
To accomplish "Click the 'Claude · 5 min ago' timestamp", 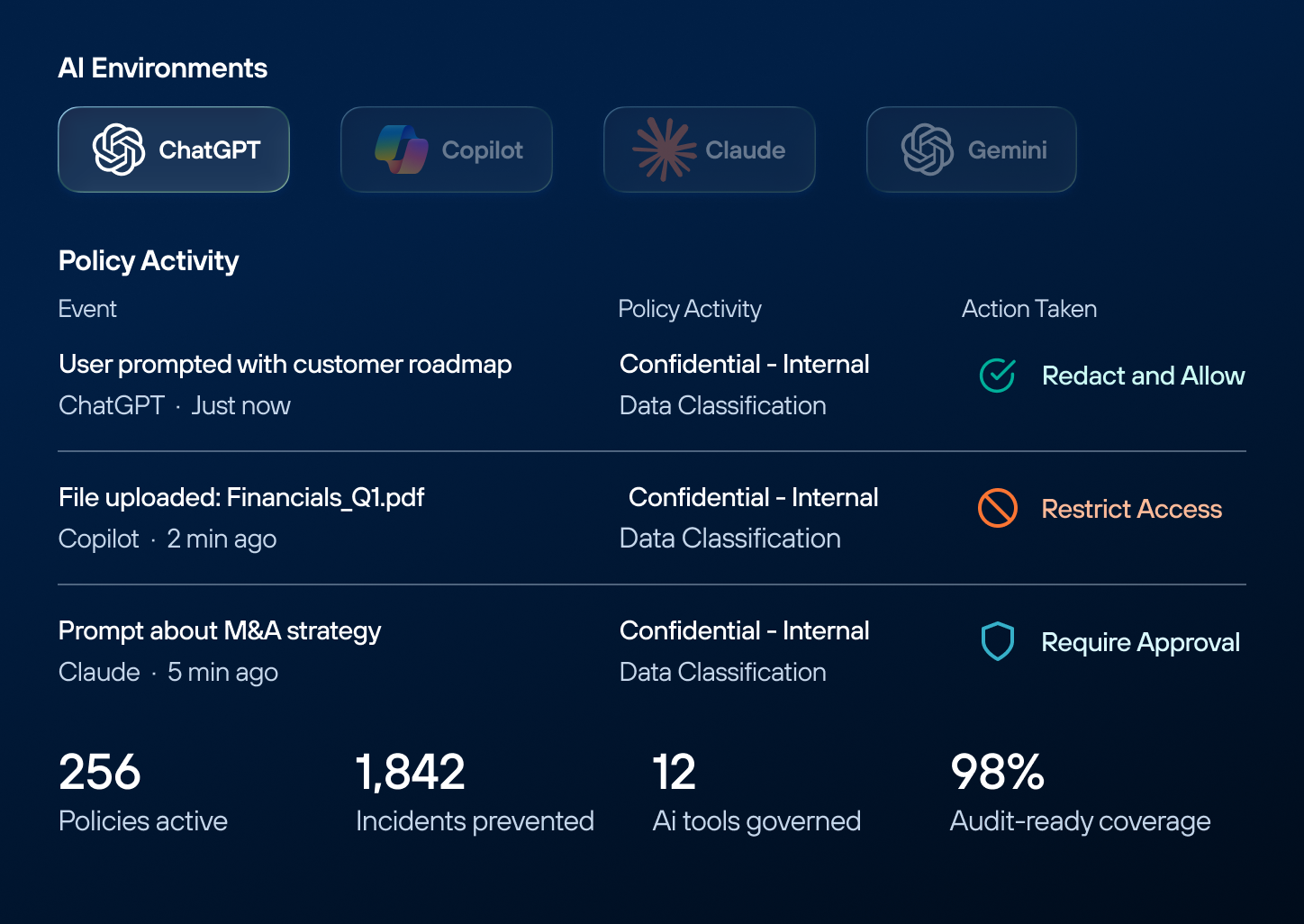I will [168, 672].
